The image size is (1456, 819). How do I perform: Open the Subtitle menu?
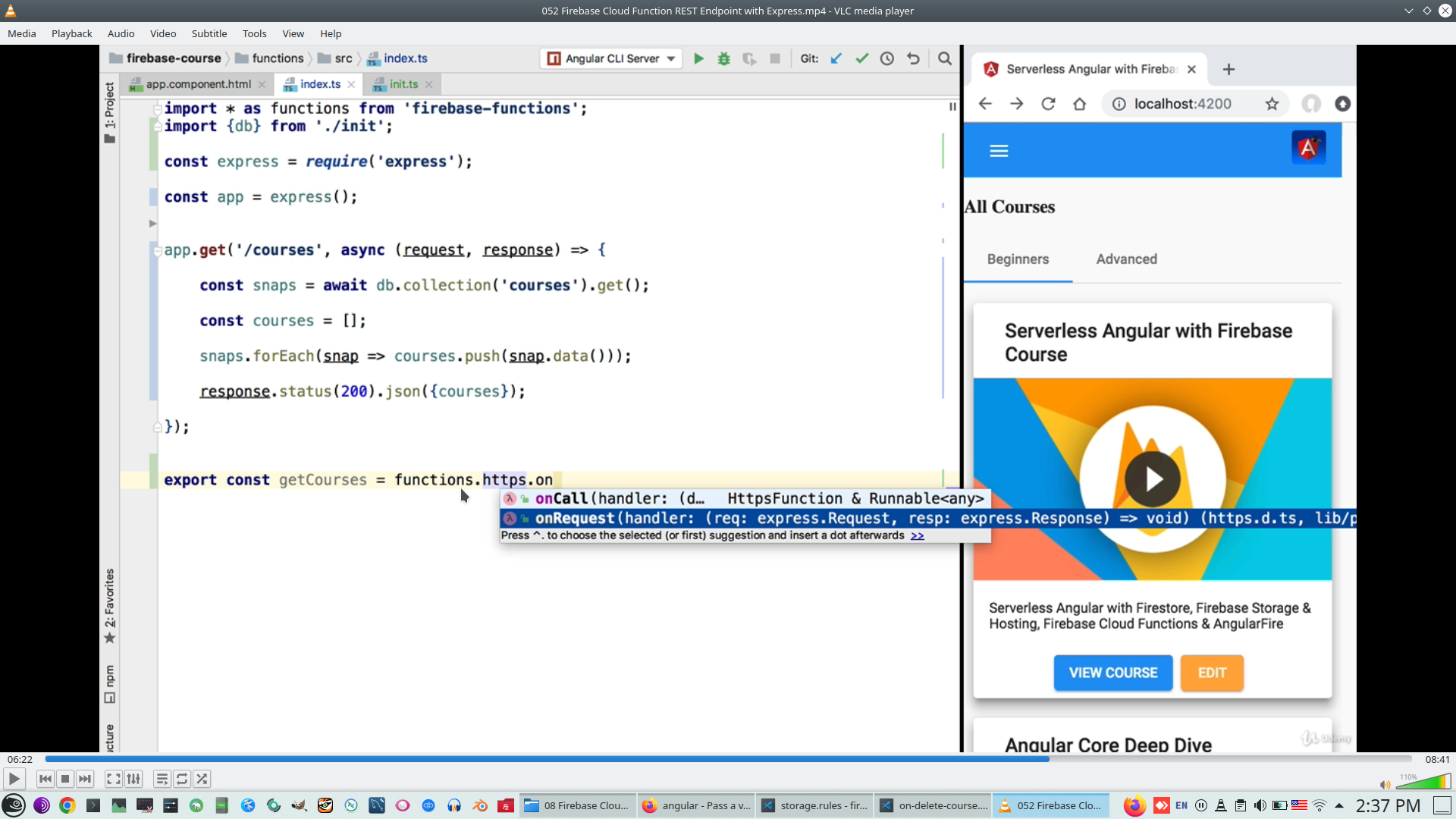(209, 33)
